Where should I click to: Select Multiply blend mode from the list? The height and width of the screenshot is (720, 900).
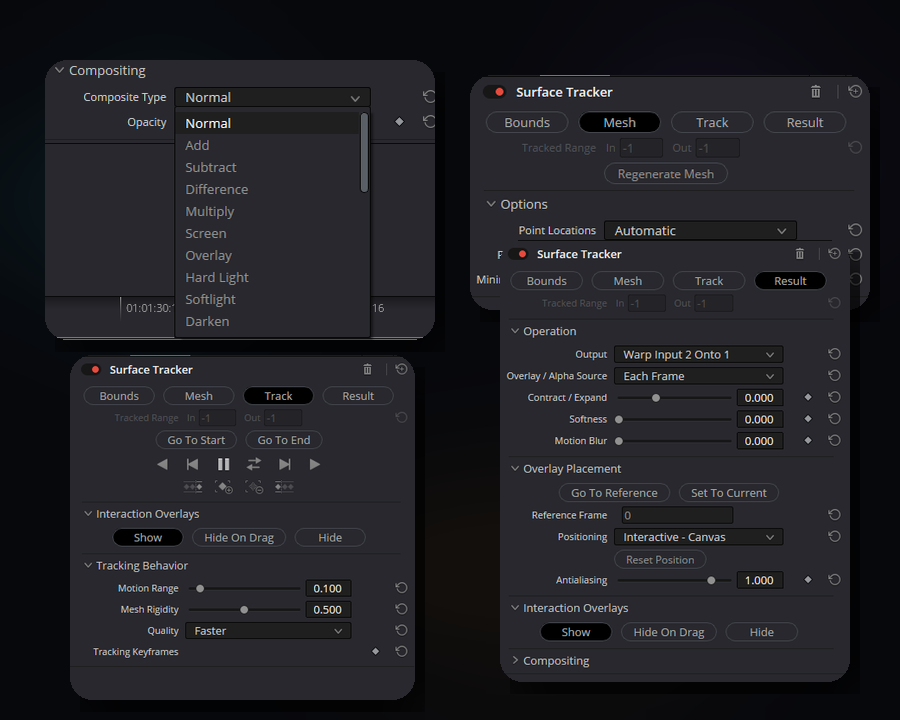point(210,211)
